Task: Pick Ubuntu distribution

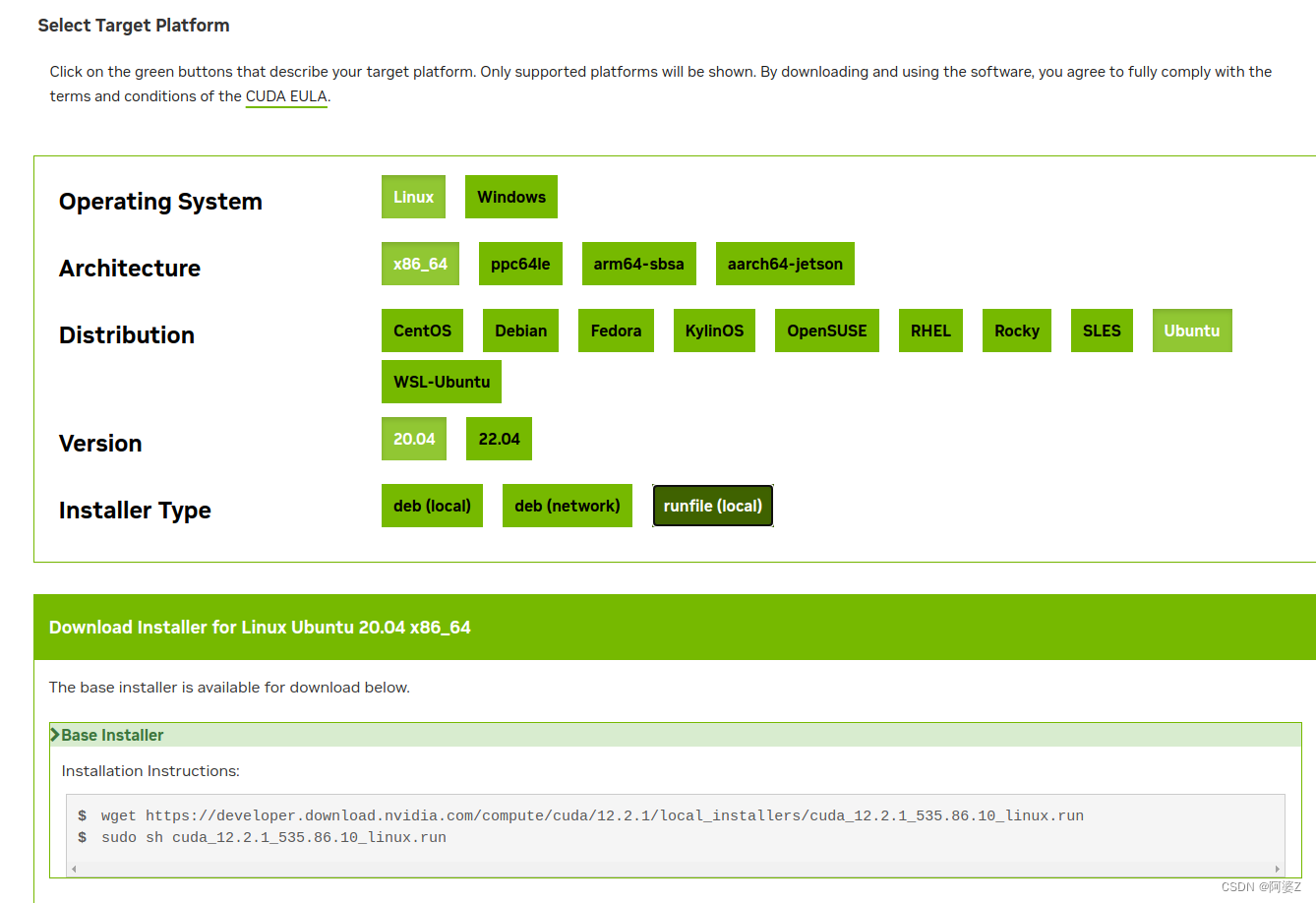Action: click(x=1192, y=331)
